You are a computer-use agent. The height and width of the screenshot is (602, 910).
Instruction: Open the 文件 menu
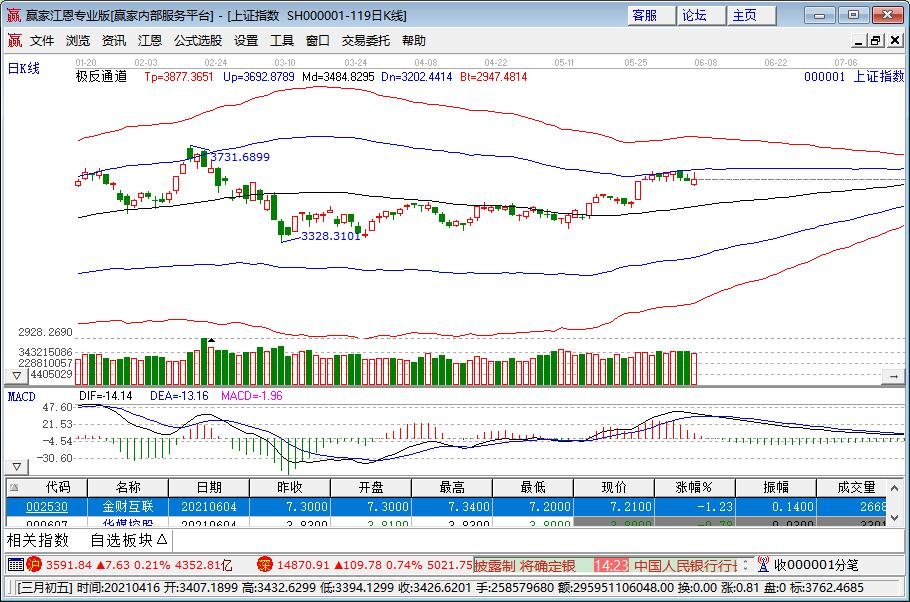tap(42, 41)
